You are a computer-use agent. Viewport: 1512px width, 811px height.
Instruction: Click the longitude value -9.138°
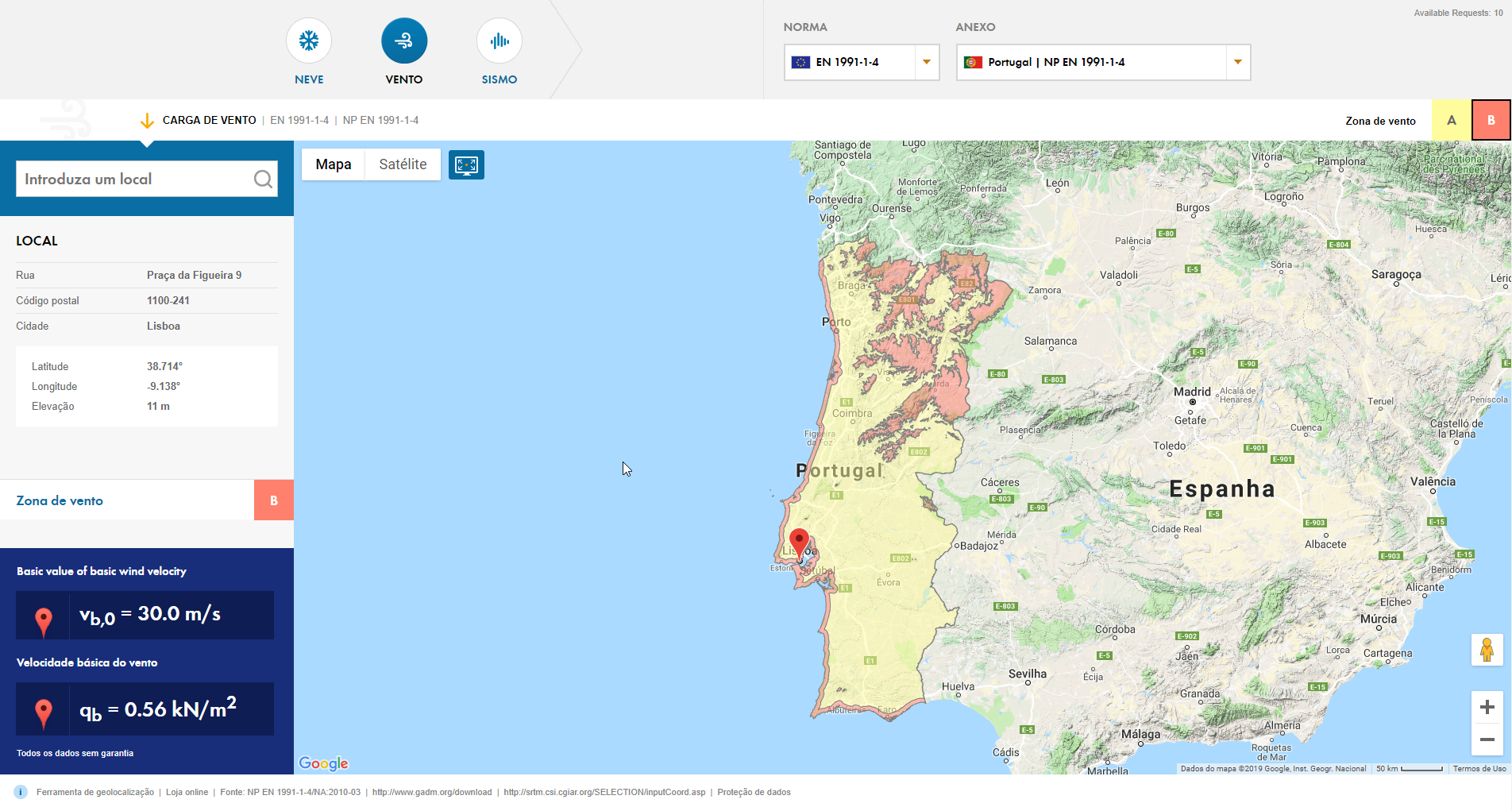[164, 387]
